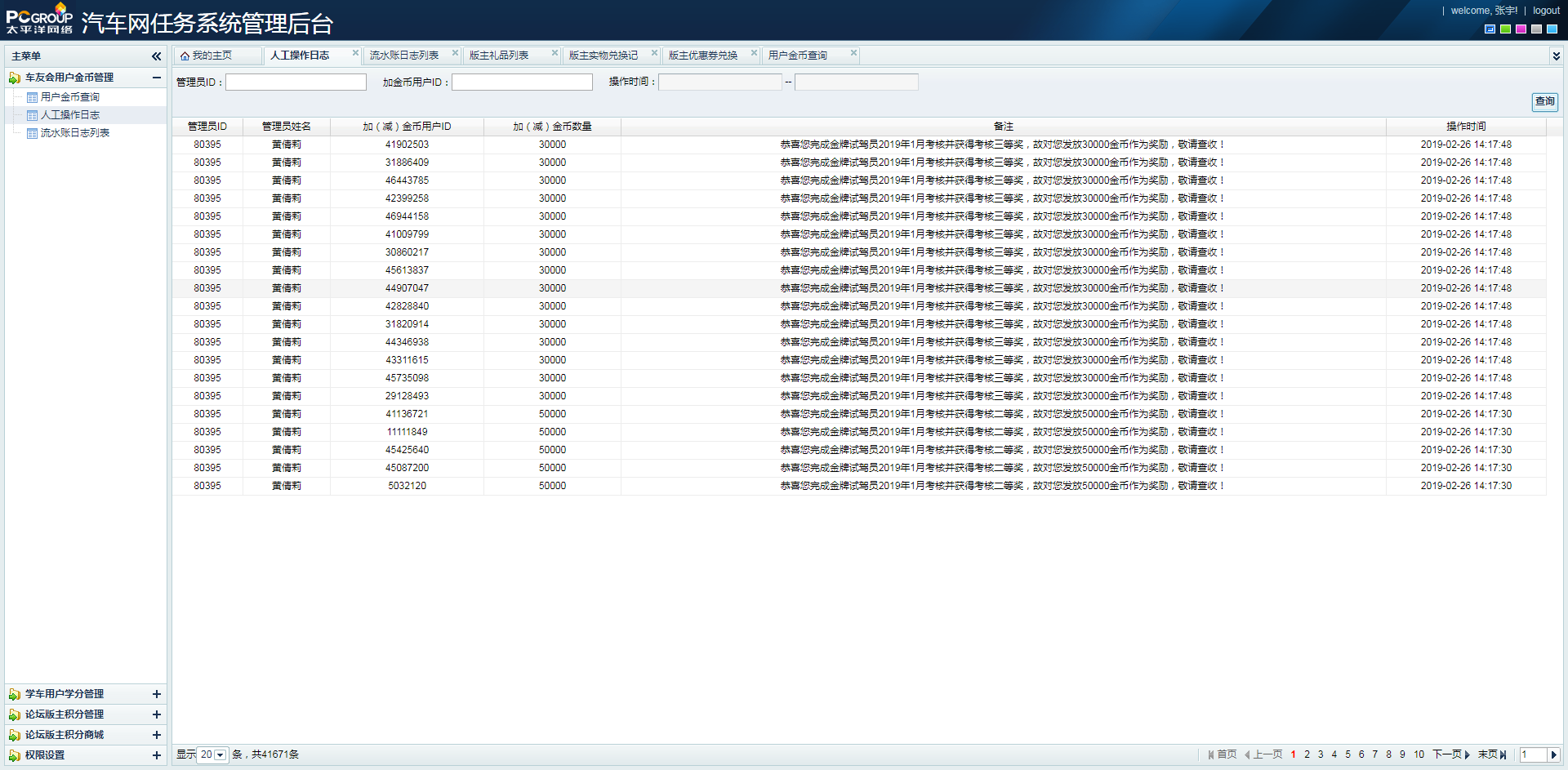Viewport: 1568px width, 770px height.
Task: Click the 管理员ID input field
Action: [x=296, y=82]
